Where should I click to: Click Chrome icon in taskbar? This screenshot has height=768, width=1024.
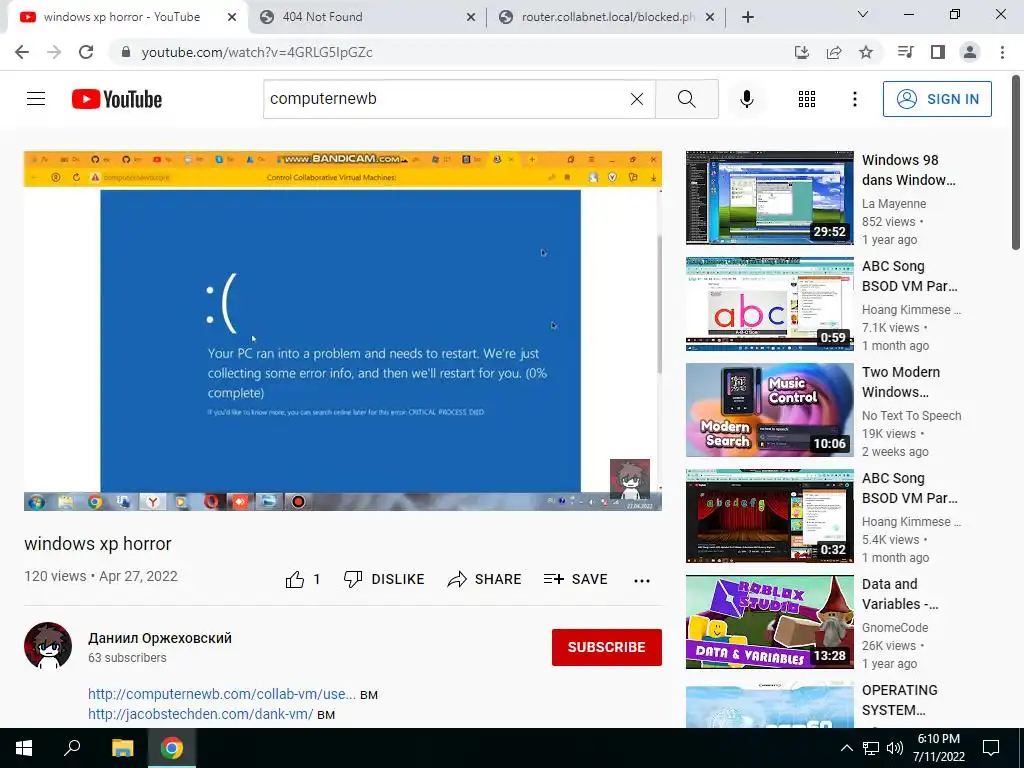pyautogui.click(x=172, y=748)
